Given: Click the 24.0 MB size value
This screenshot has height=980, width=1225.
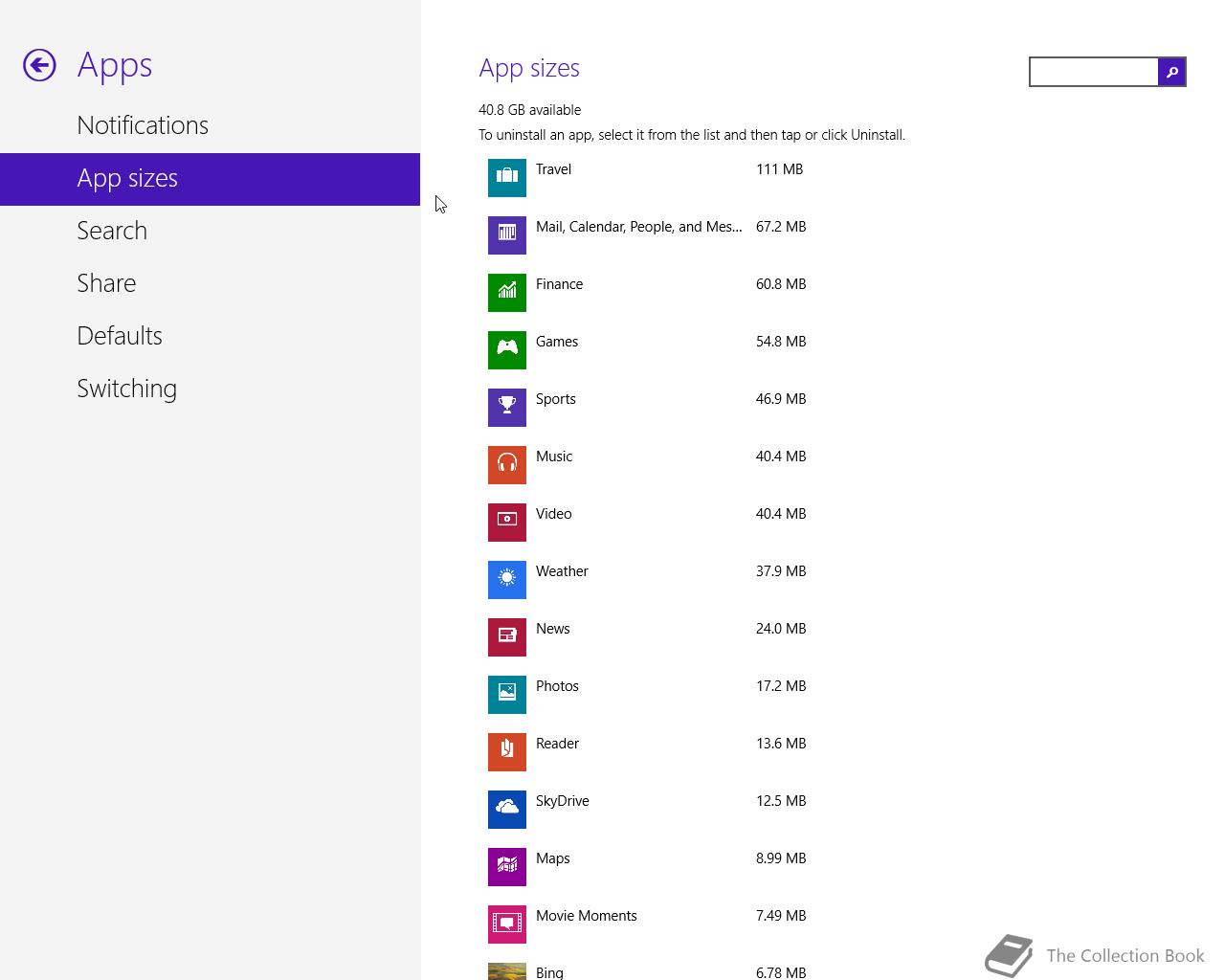Looking at the screenshot, I should pos(781,629).
